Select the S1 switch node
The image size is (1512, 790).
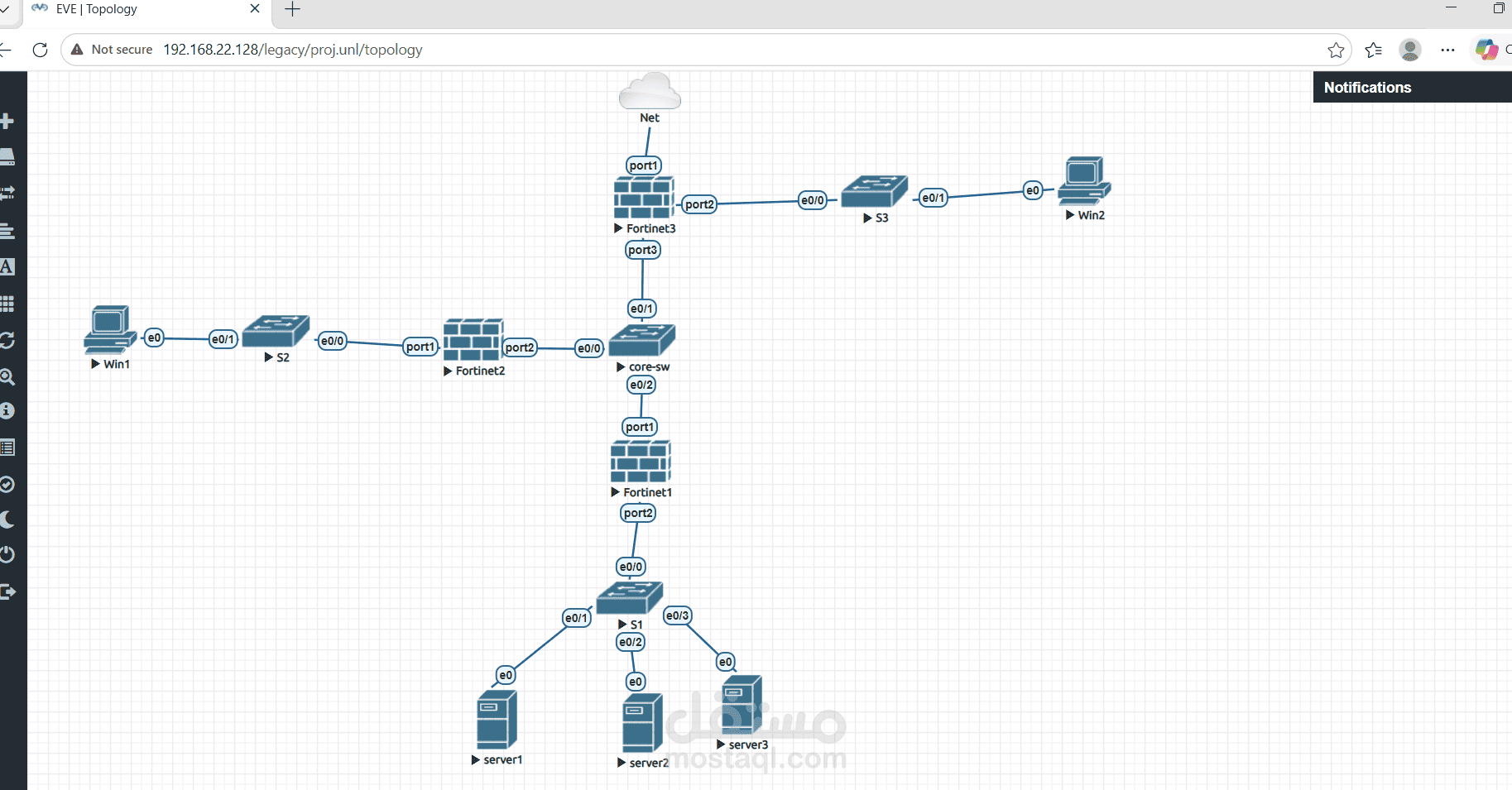[630, 598]
